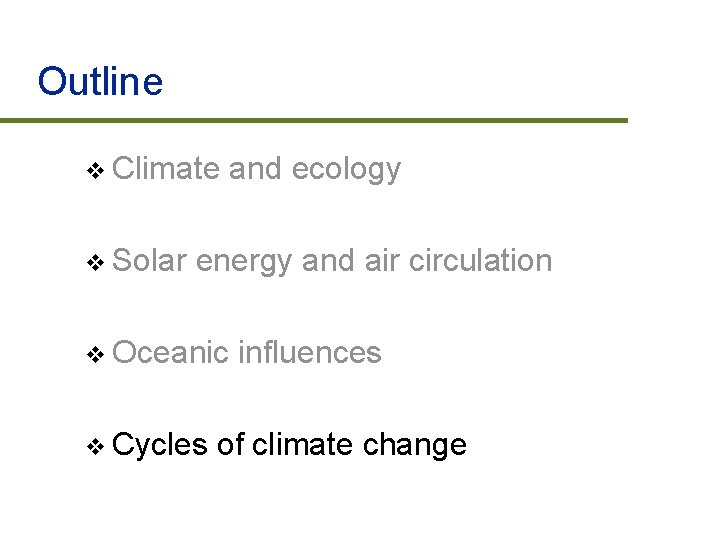The width and height of the screenshot is (720, 540).
Task: Select the bullet marker next to Oceanic influences
Action: 96,354
